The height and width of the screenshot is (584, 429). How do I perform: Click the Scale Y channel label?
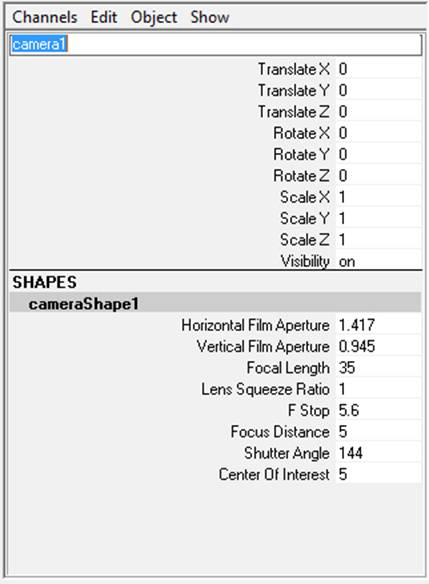coord(305,218)
